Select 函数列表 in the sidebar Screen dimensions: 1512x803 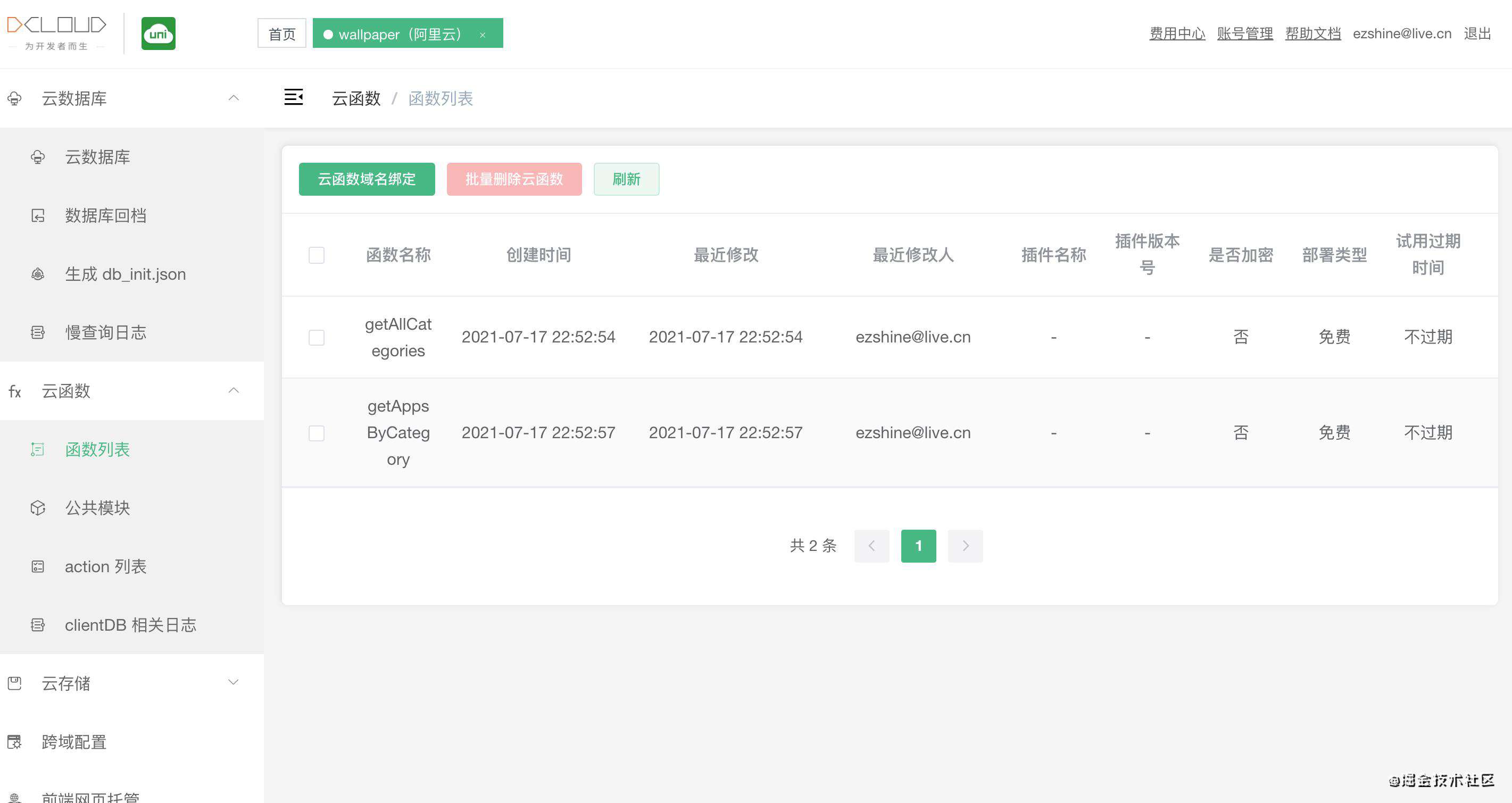pos(131,450)
